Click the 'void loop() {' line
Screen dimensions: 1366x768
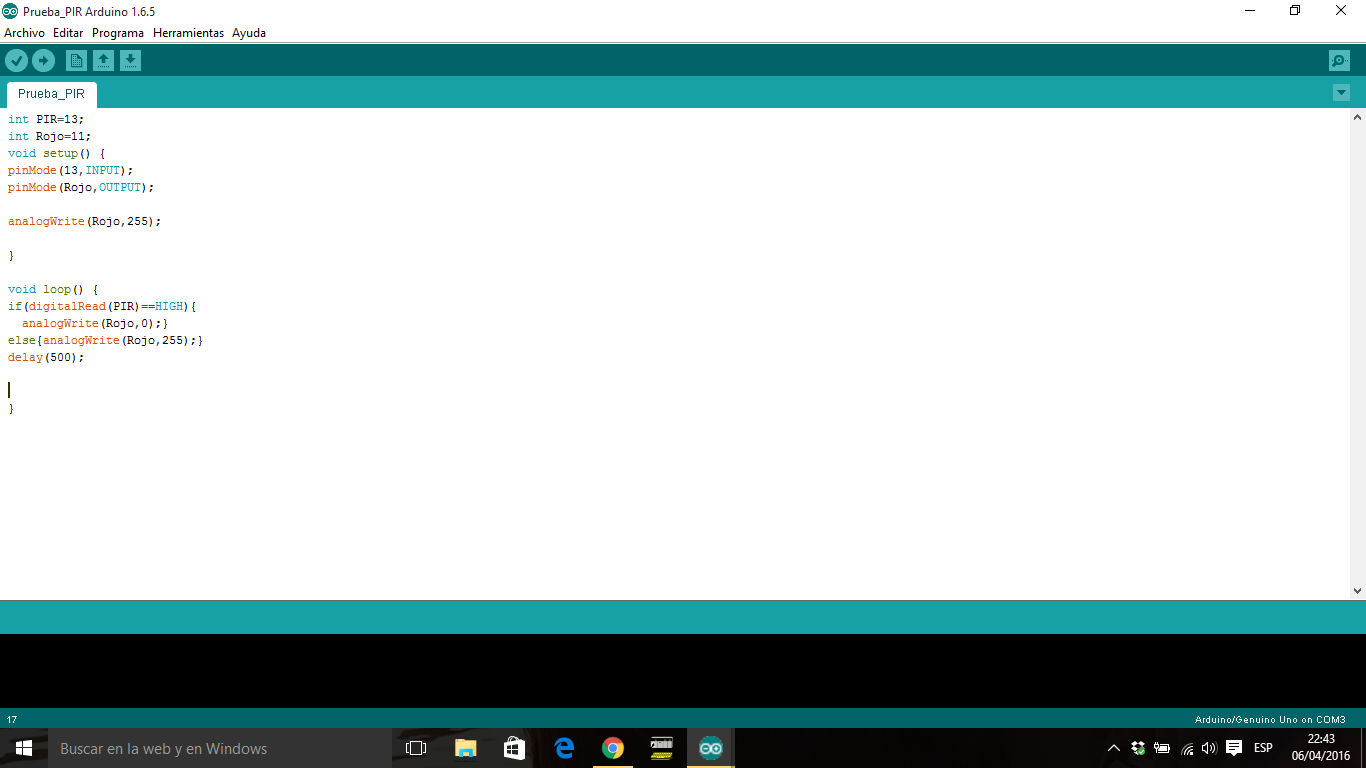[x=53, y=289]
